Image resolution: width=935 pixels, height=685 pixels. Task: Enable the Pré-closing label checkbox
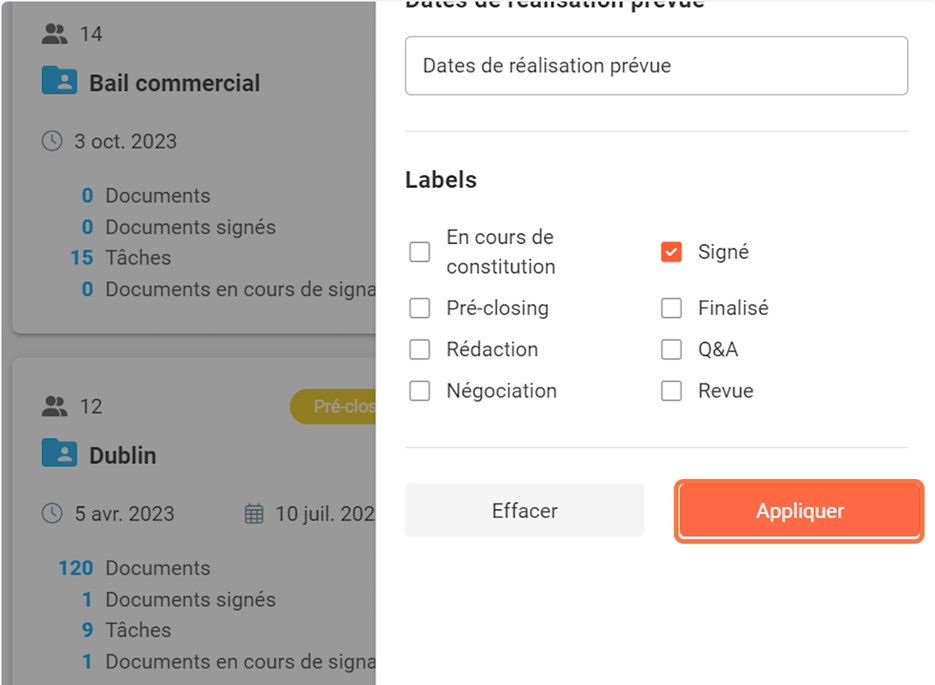click(x=420, y=308)
